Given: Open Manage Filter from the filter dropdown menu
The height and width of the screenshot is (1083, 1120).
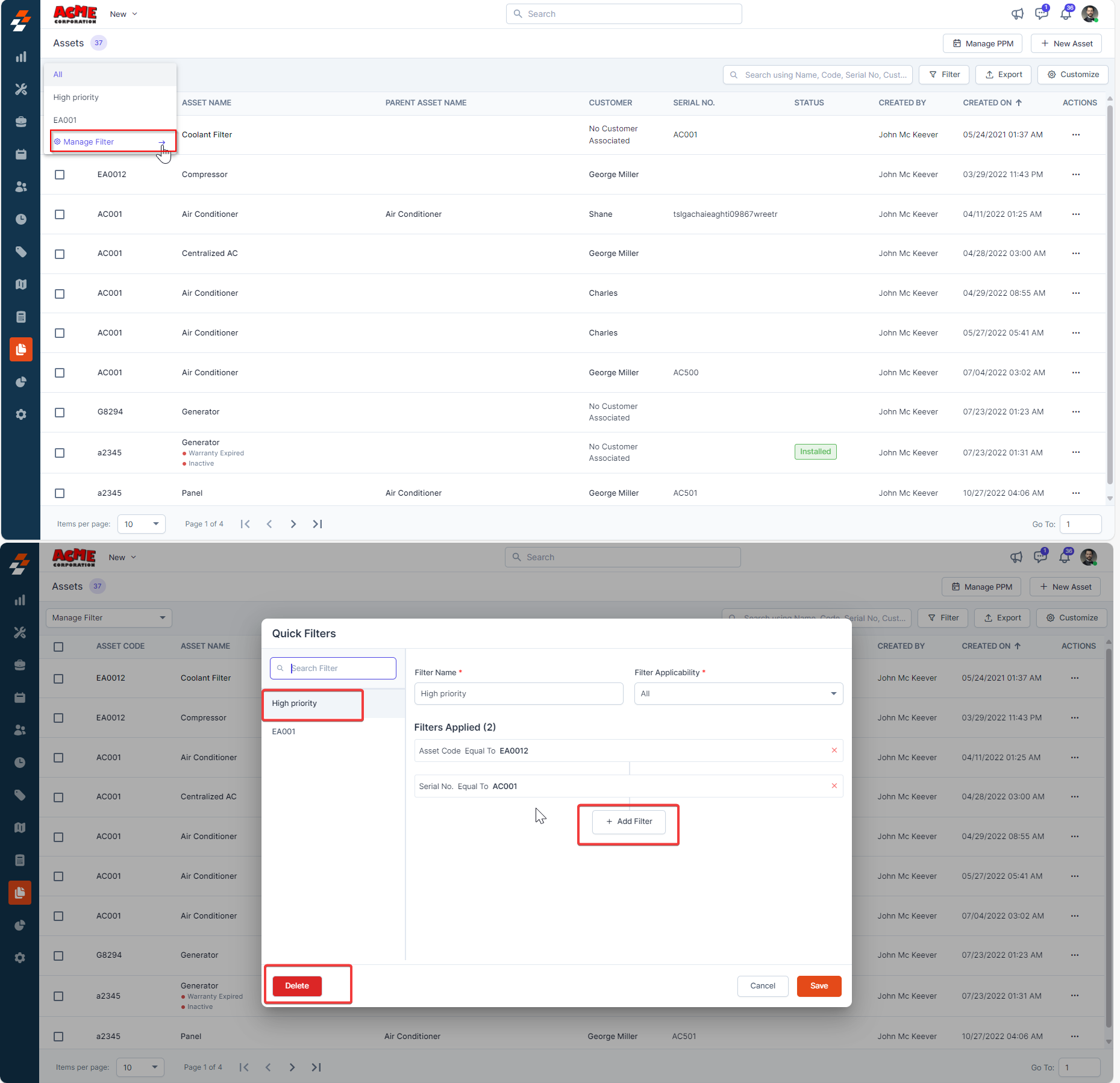Looking at the screenshot, I should click(x=113, y=142).
